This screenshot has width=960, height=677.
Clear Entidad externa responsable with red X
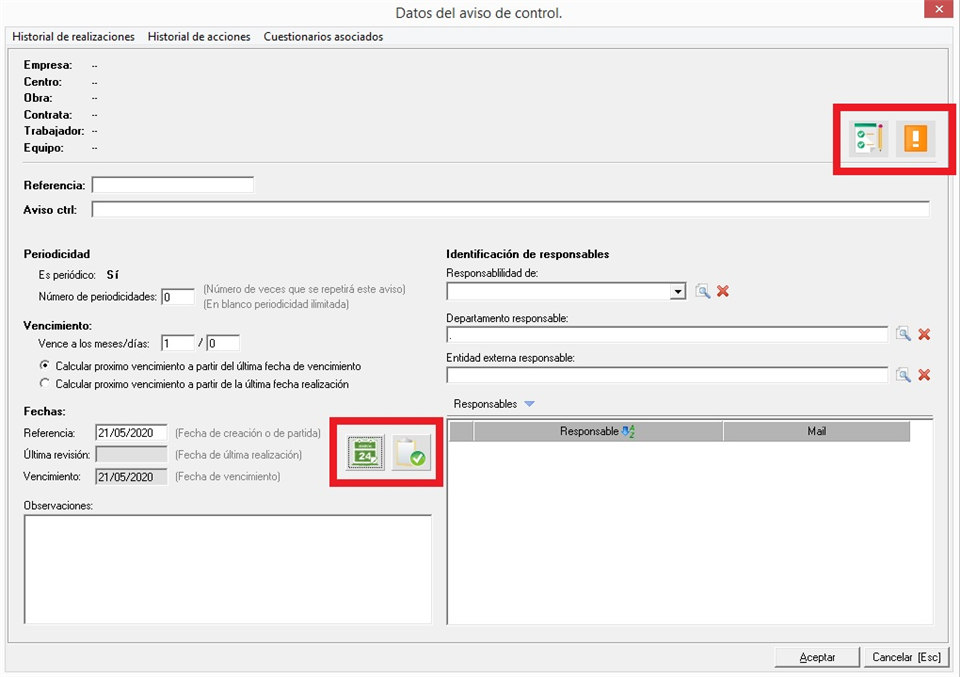pyautogui.click(x=924, y=375)
